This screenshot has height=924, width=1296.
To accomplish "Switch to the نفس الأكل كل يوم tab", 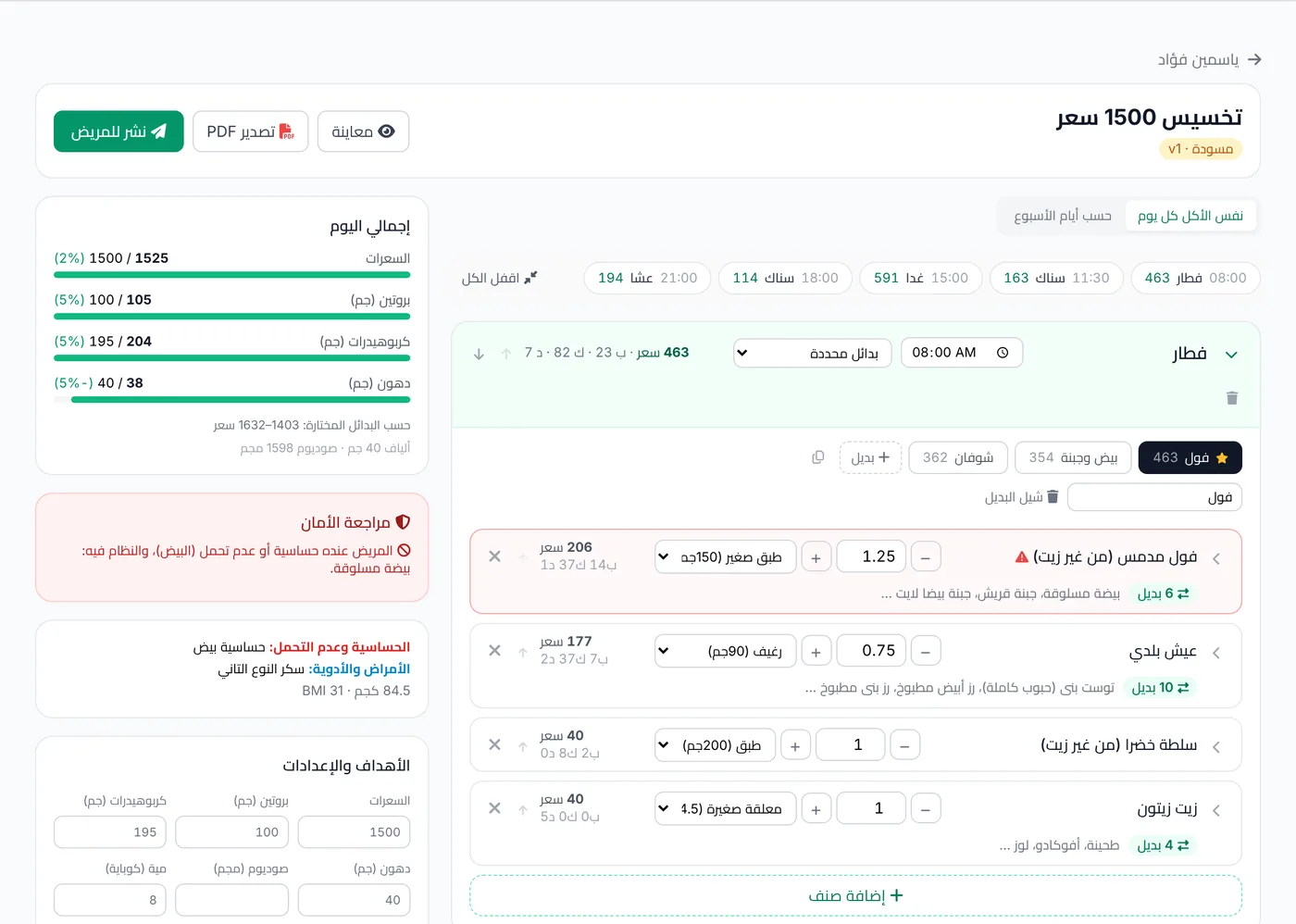I will [1190, 216].
